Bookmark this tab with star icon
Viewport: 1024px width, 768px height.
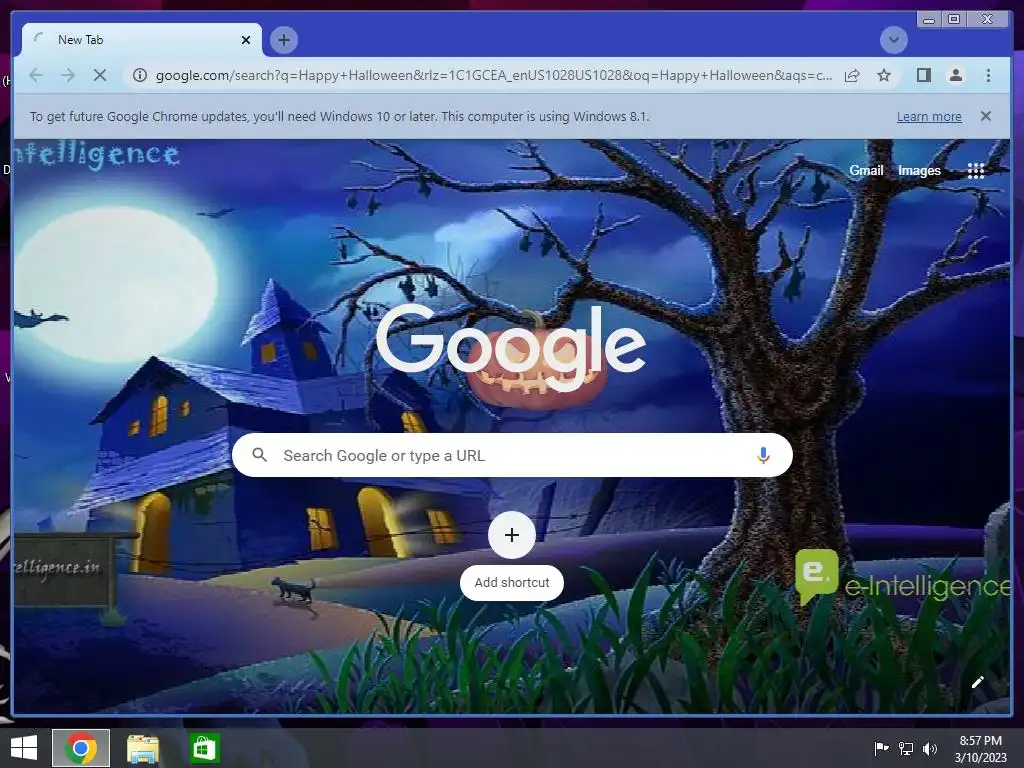pyautogui.click(x=884, y=76)
